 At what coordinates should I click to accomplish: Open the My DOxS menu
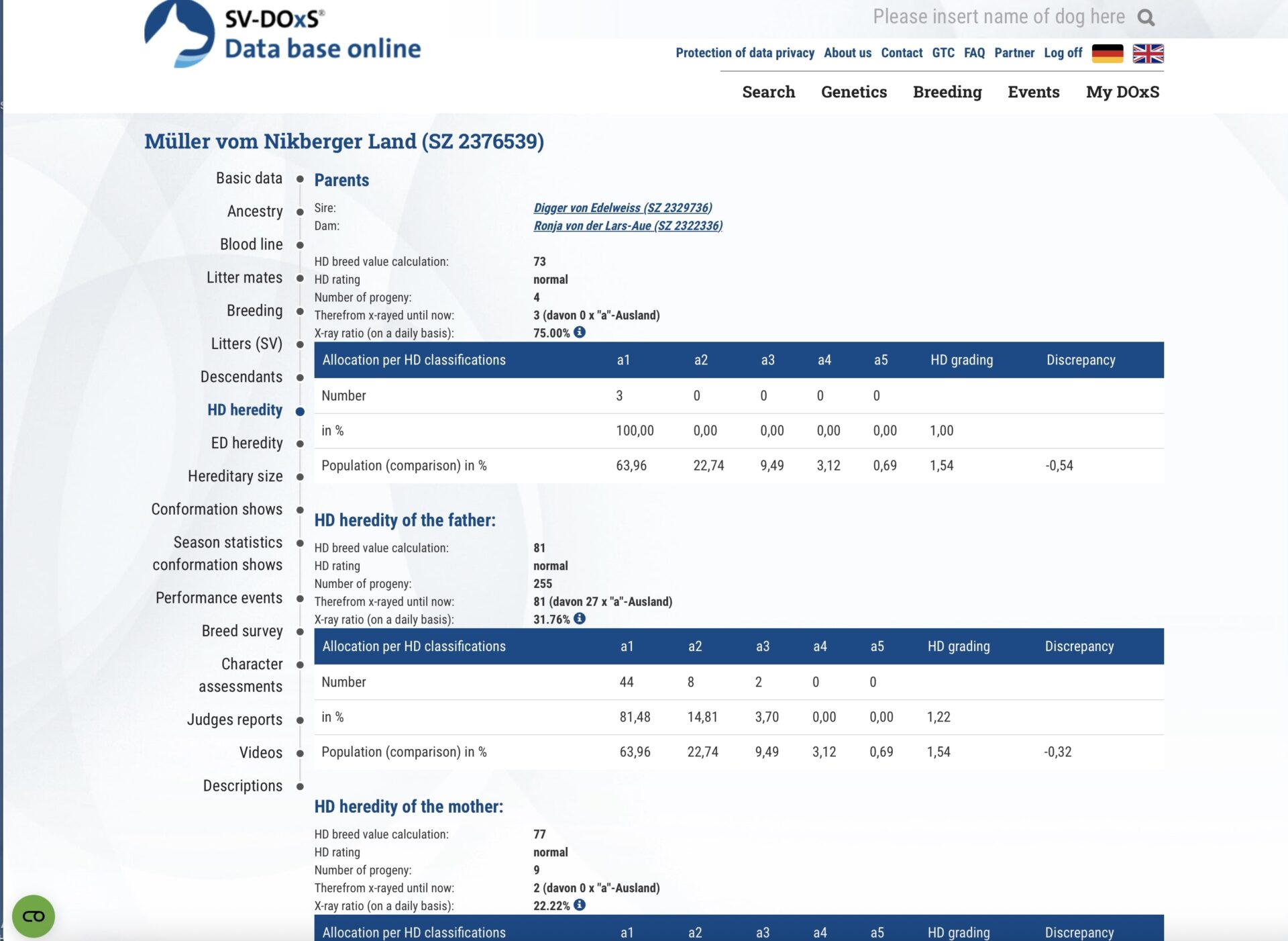click(1122, 92)
